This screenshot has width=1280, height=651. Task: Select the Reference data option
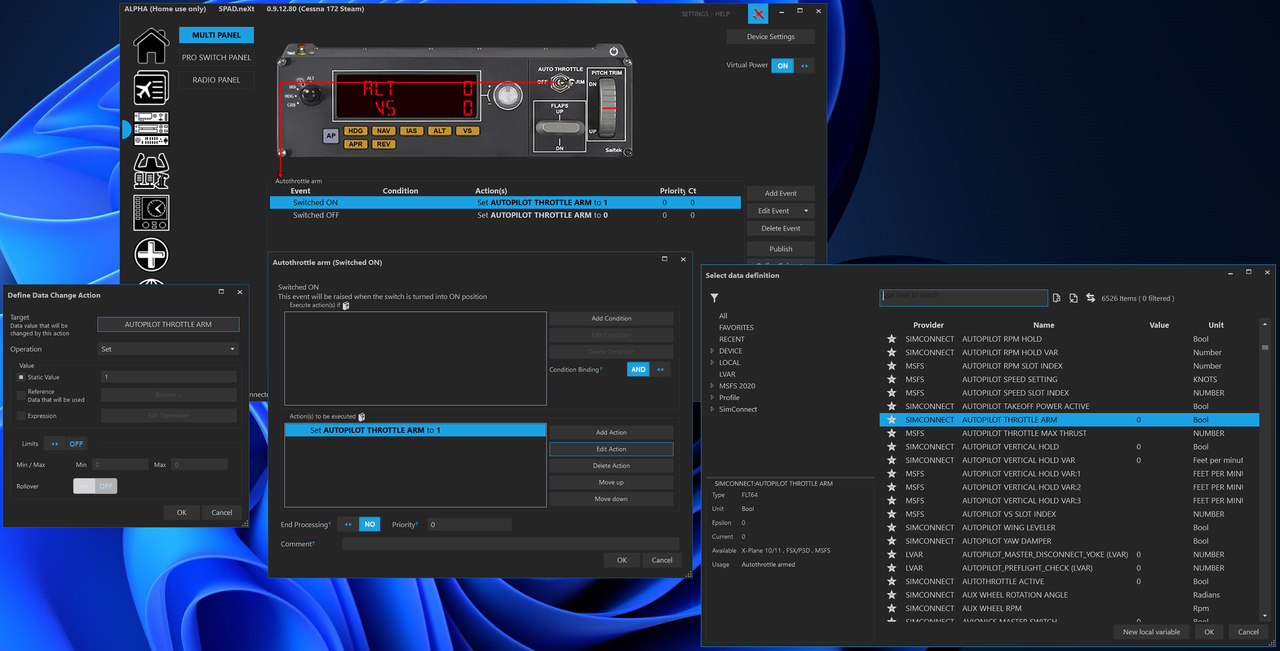tap(21, 395)
